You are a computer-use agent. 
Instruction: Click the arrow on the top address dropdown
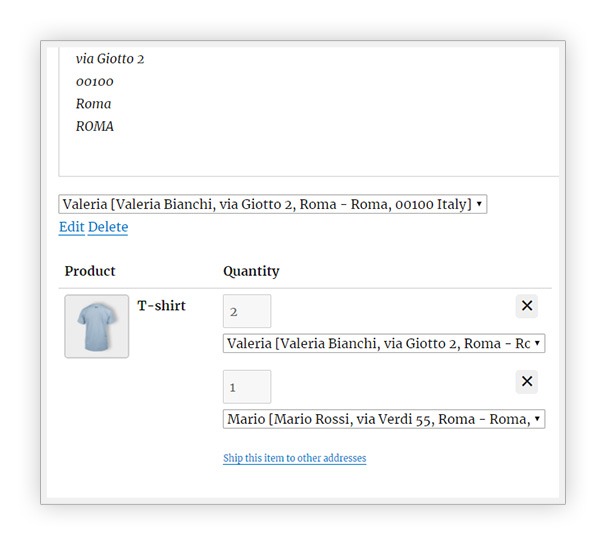click(479, 204)
